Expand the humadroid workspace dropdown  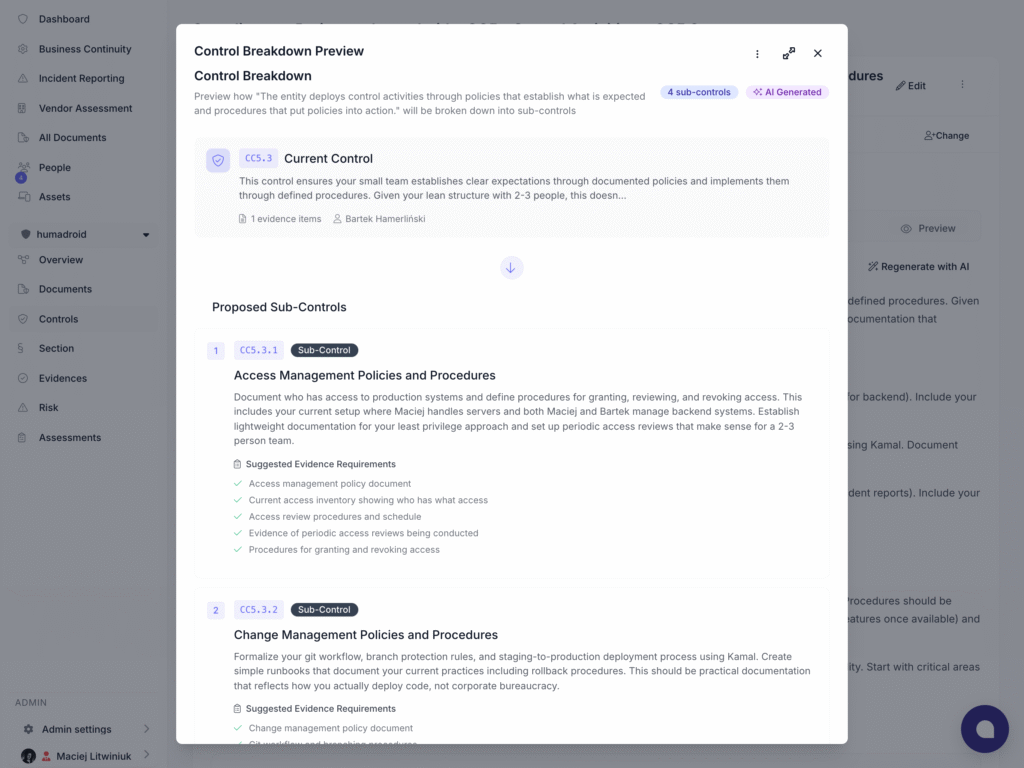pyautogui.click(x=146, y=235)
